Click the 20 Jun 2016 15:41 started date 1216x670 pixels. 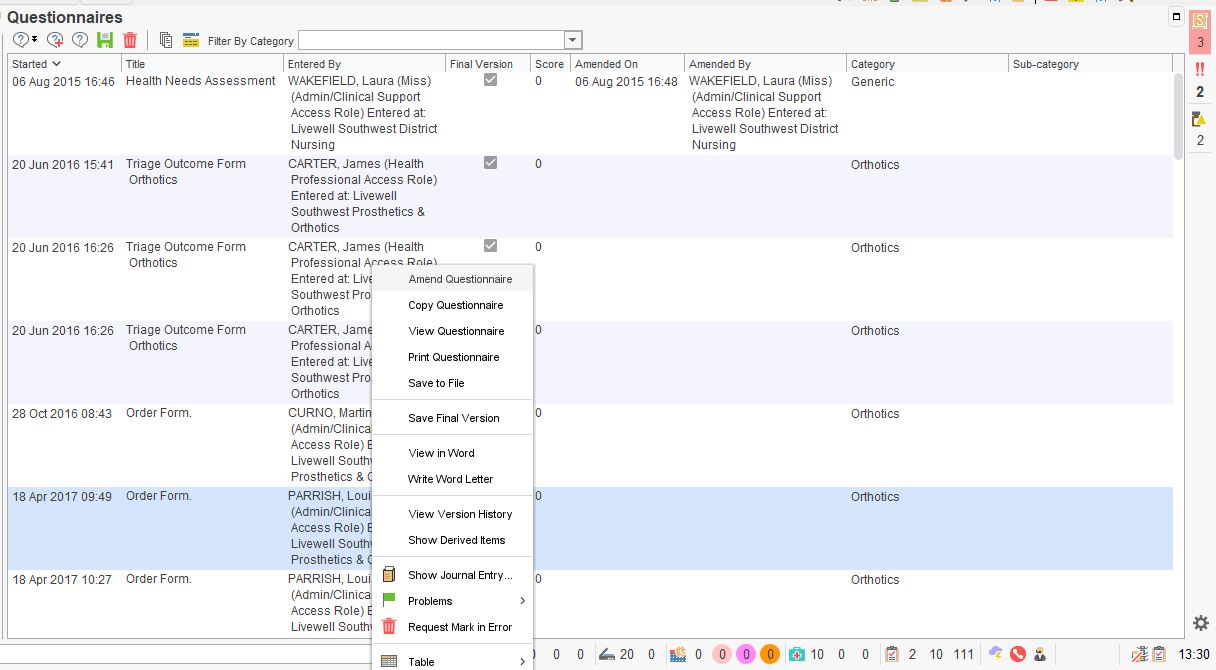tap(63, 164)
